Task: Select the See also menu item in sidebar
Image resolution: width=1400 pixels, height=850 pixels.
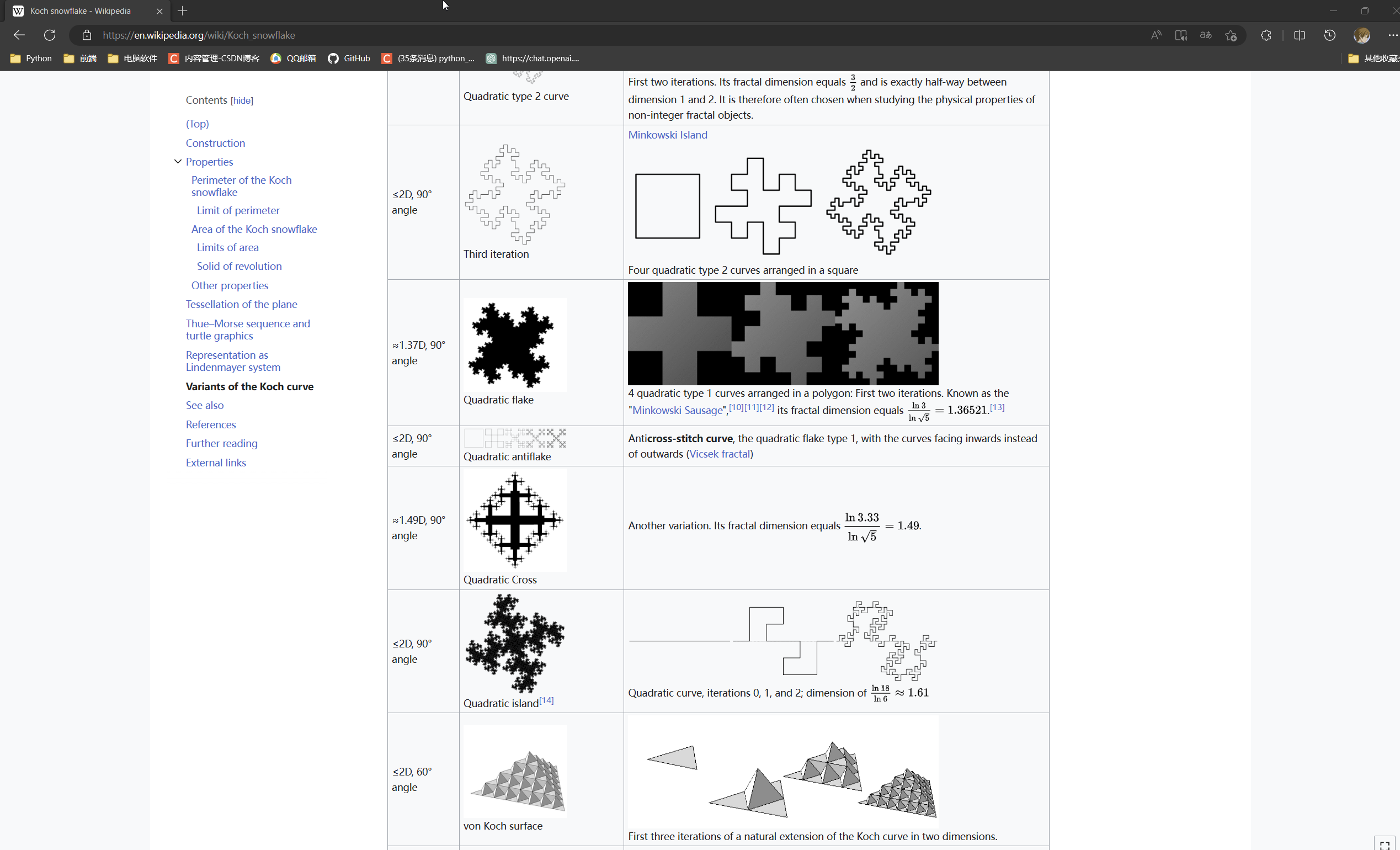Action: pyautogui.click(x=204, y=405)
